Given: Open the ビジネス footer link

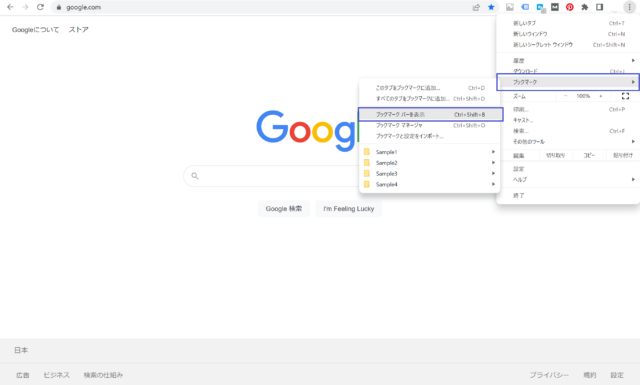Looking at the screenshot, I should coord(56,375).
